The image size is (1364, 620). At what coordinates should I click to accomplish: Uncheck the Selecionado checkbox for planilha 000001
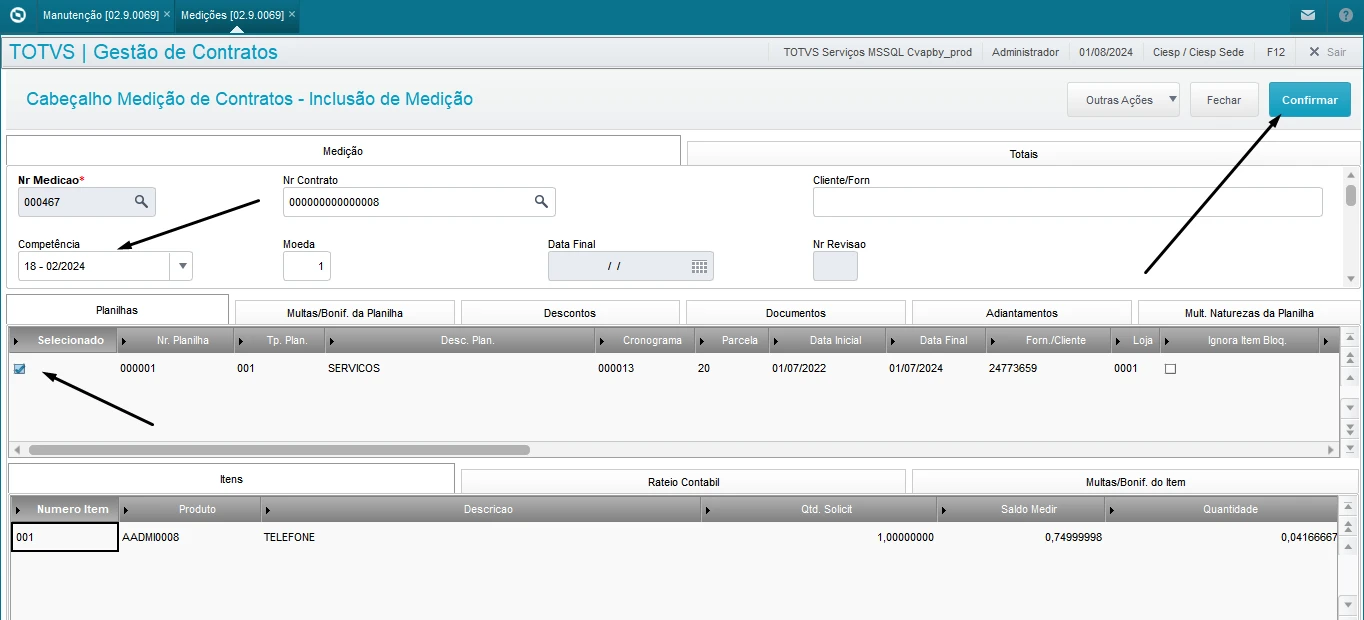tap(20, 369)
